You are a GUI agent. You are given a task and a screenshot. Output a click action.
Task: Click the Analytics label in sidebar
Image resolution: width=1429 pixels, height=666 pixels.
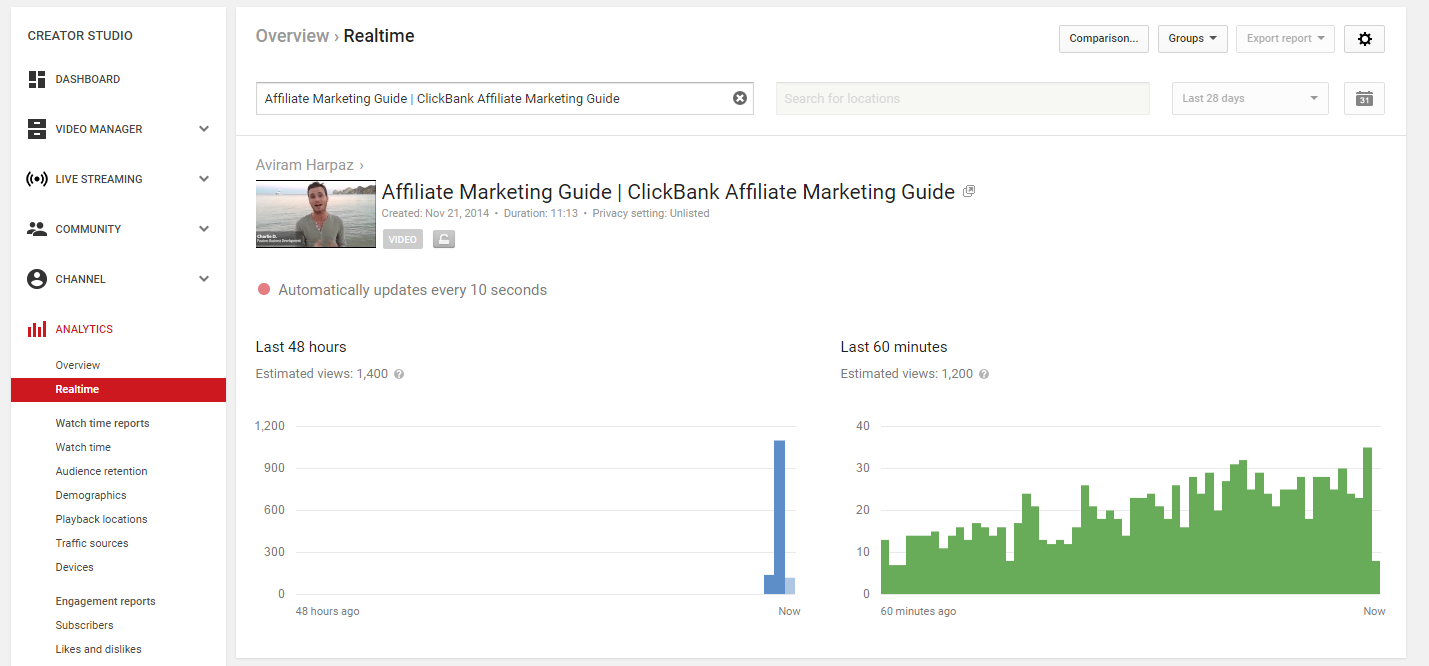[x=84, y=329]
